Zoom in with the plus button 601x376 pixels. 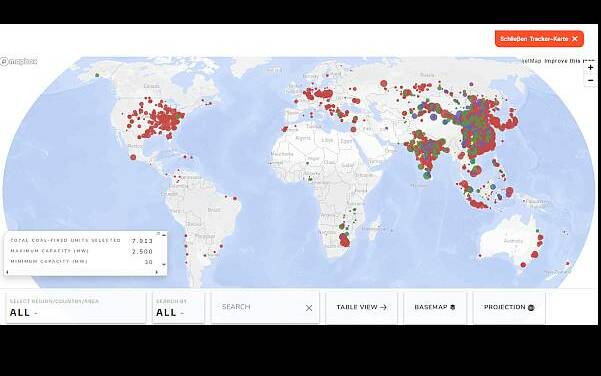click(590, 67)
